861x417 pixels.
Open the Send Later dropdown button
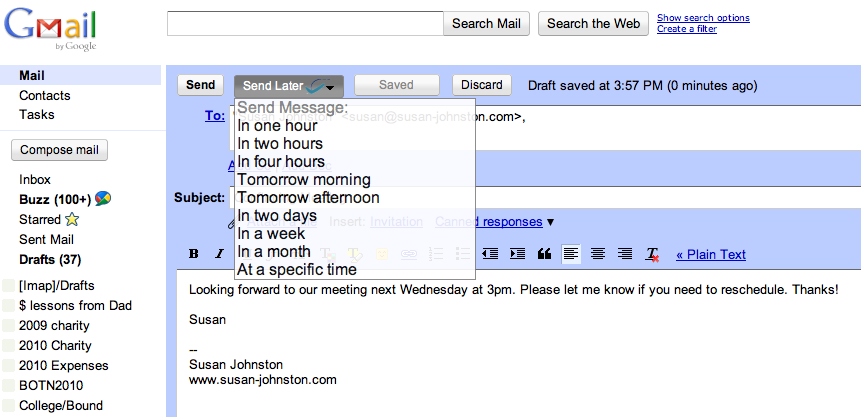pyautogui.click(x=289, y=85)
